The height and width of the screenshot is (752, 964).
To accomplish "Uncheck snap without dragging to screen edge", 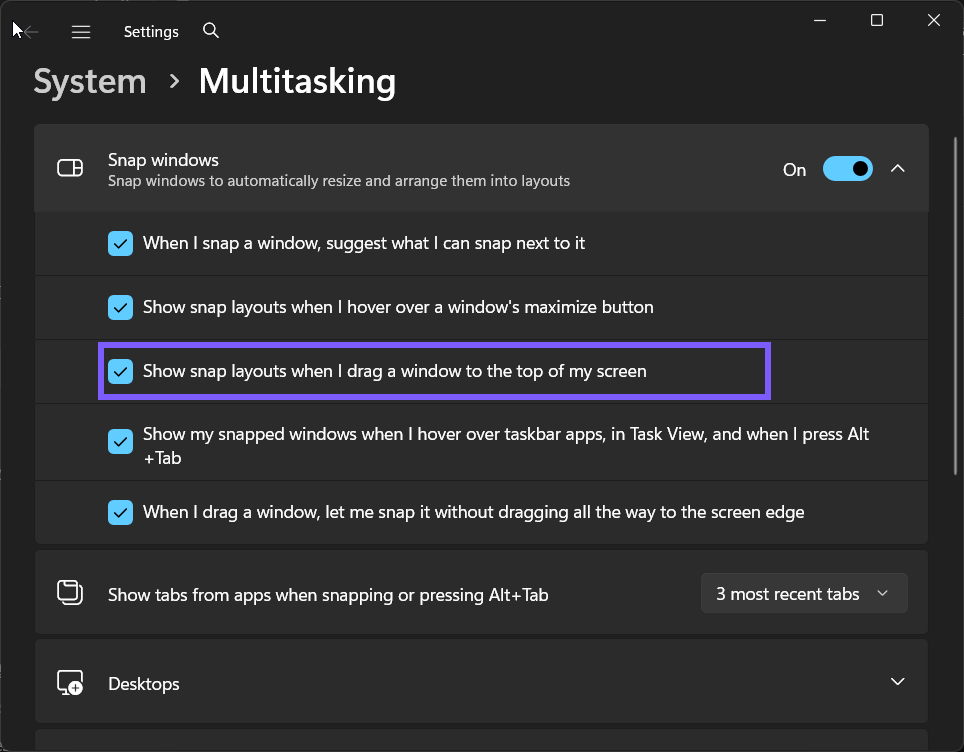I will tap(120, 512).
